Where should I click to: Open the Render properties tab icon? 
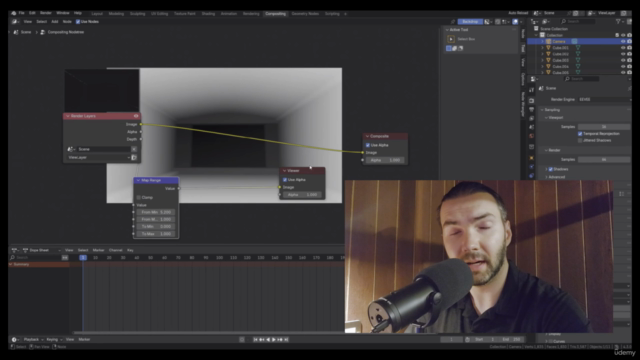[531, 100]
